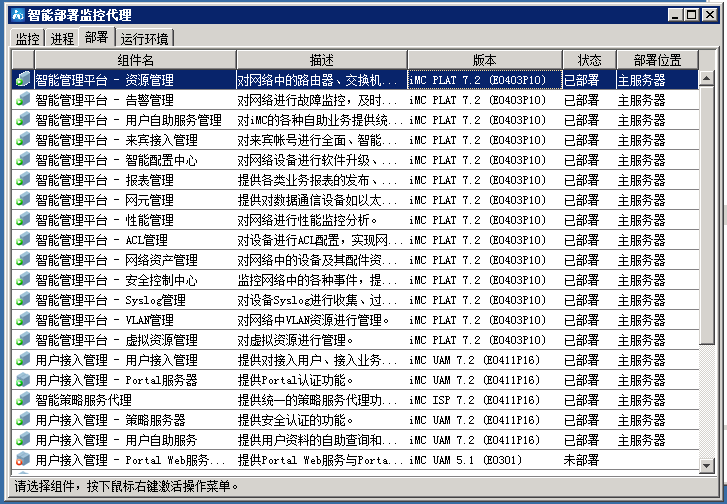Click the icon of 报表管理 row
Screen dimensions: 727x504
(23, 179)
